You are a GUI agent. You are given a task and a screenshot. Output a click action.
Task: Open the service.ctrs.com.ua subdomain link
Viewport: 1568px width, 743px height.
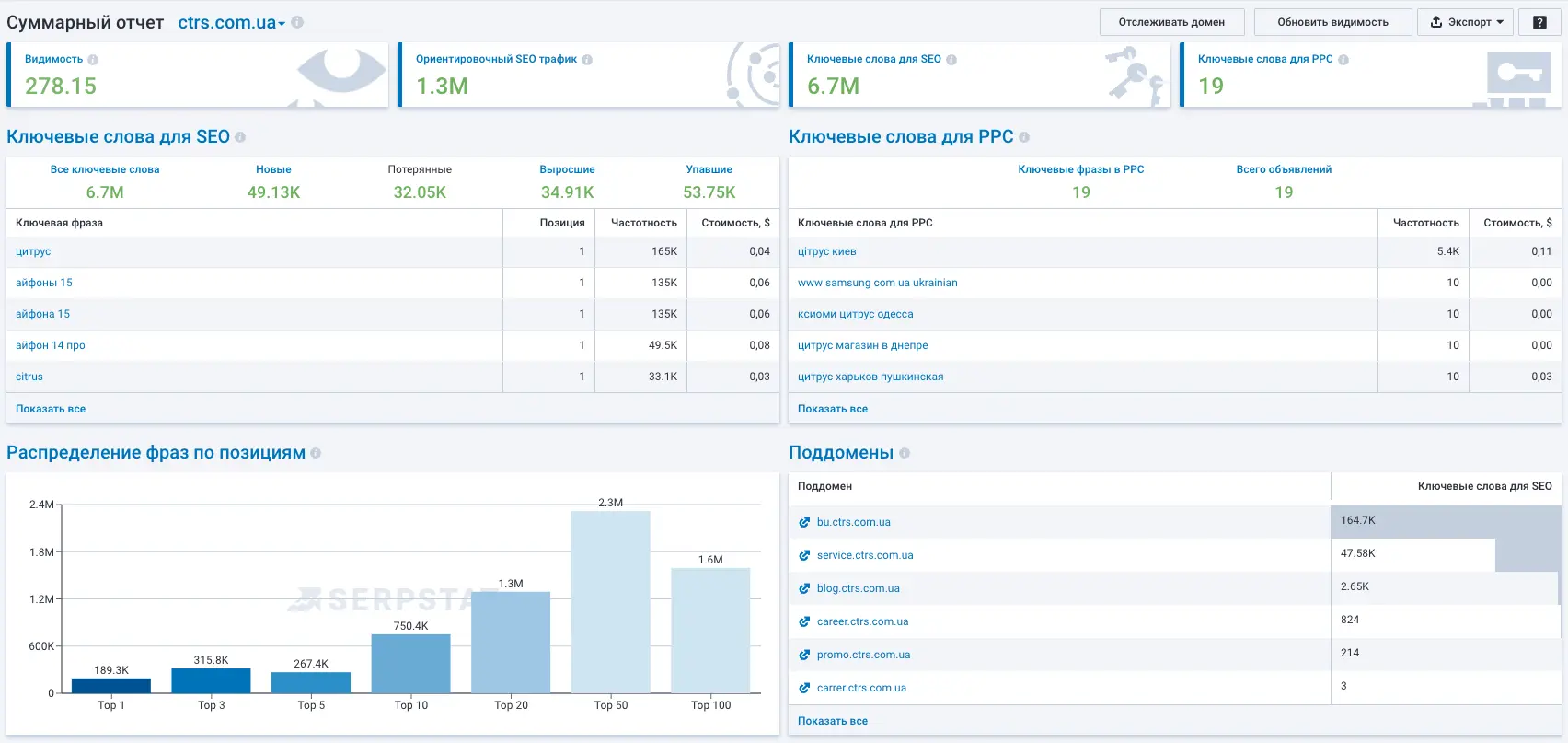865,555
